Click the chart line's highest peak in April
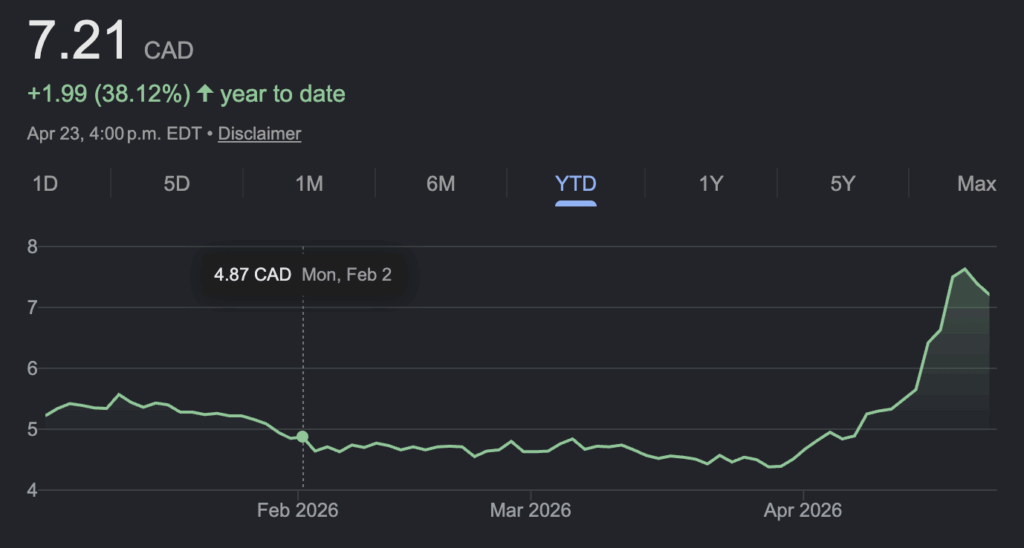Image resolution: width=1024 pixels, height=548 pixels. tap(964, 269)
